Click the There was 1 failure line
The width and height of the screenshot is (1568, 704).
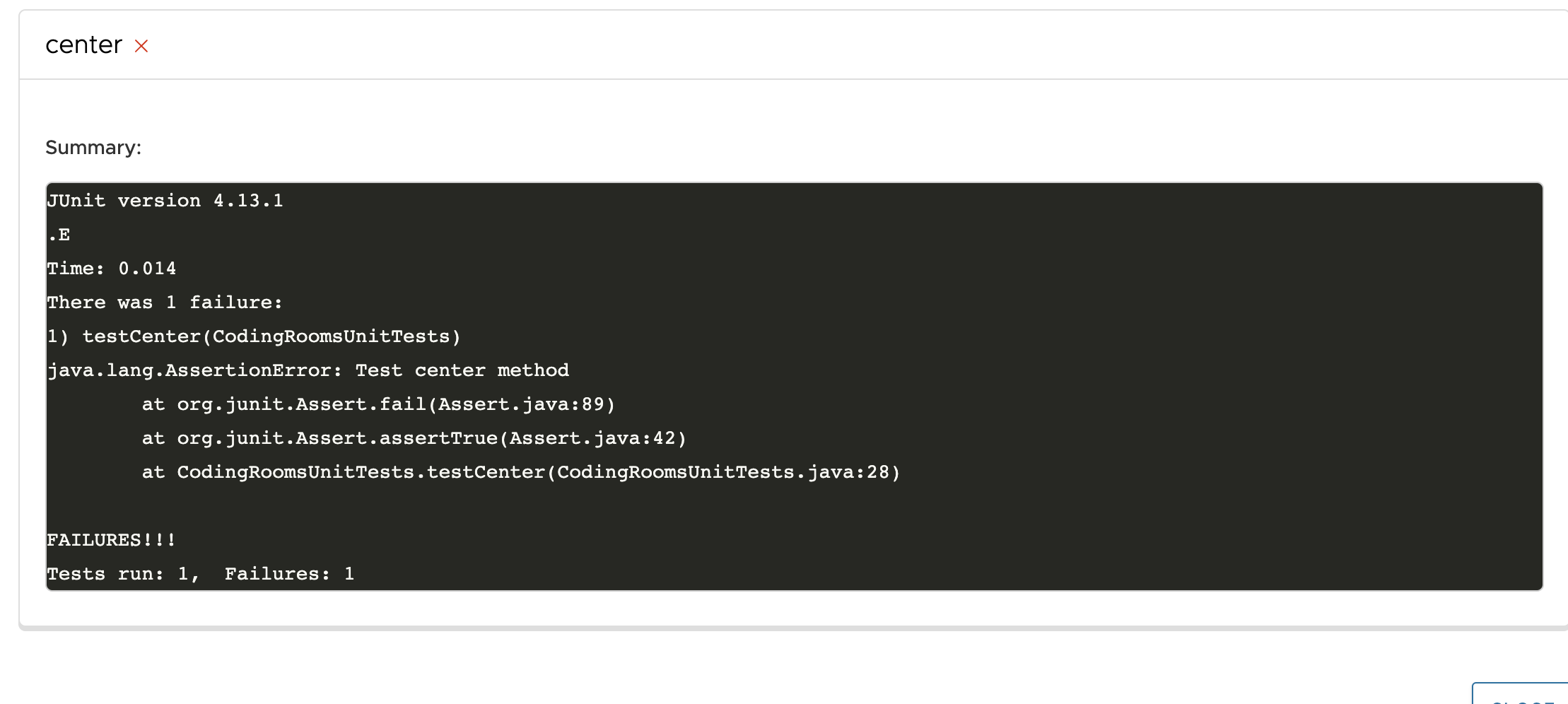click(x=165, y=302)
